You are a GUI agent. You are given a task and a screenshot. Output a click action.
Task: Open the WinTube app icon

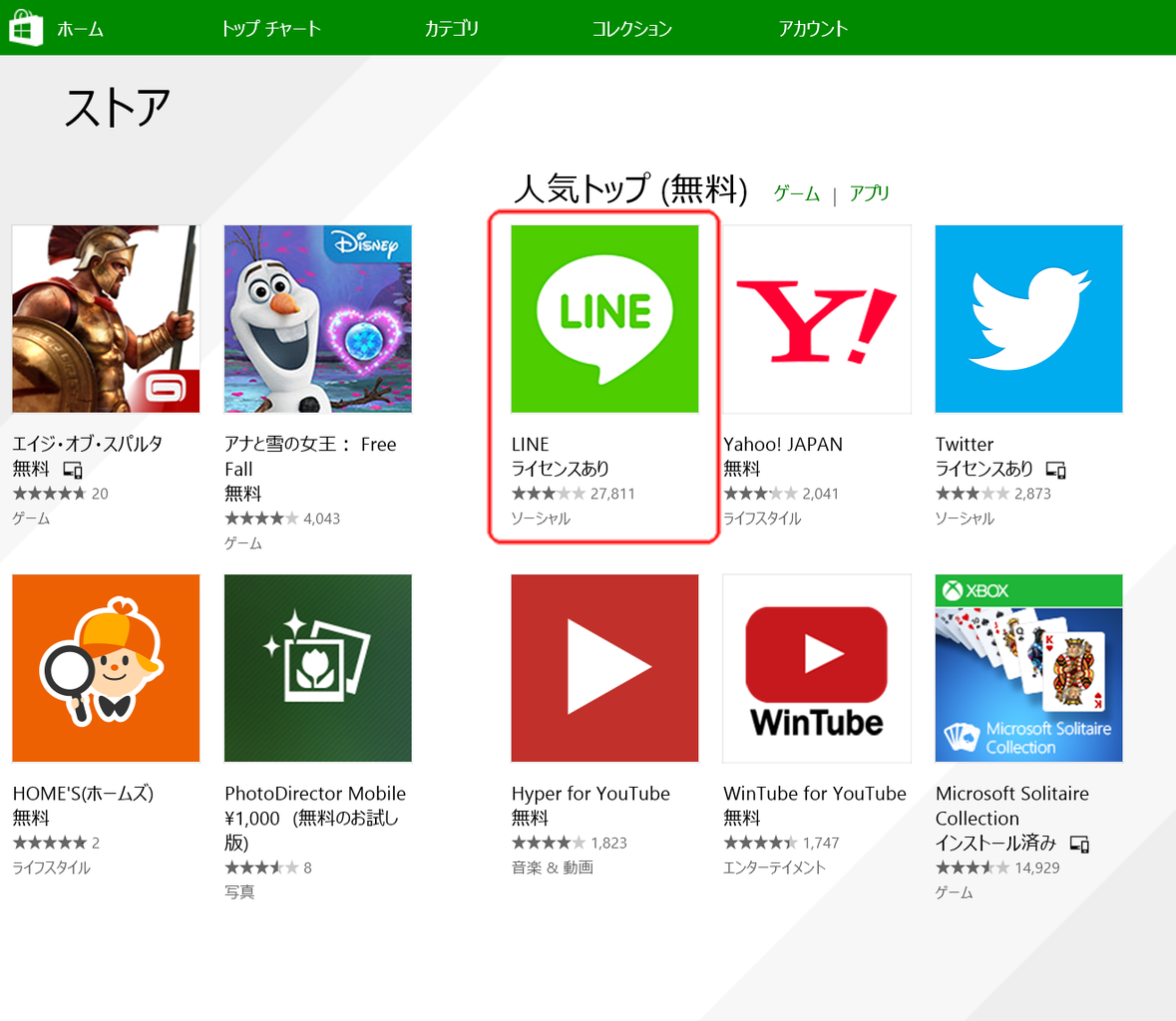click(817, 668)
